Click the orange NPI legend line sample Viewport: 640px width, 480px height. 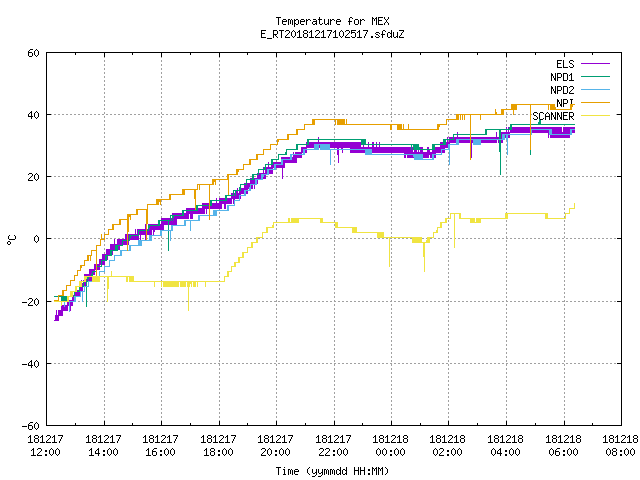595,102
